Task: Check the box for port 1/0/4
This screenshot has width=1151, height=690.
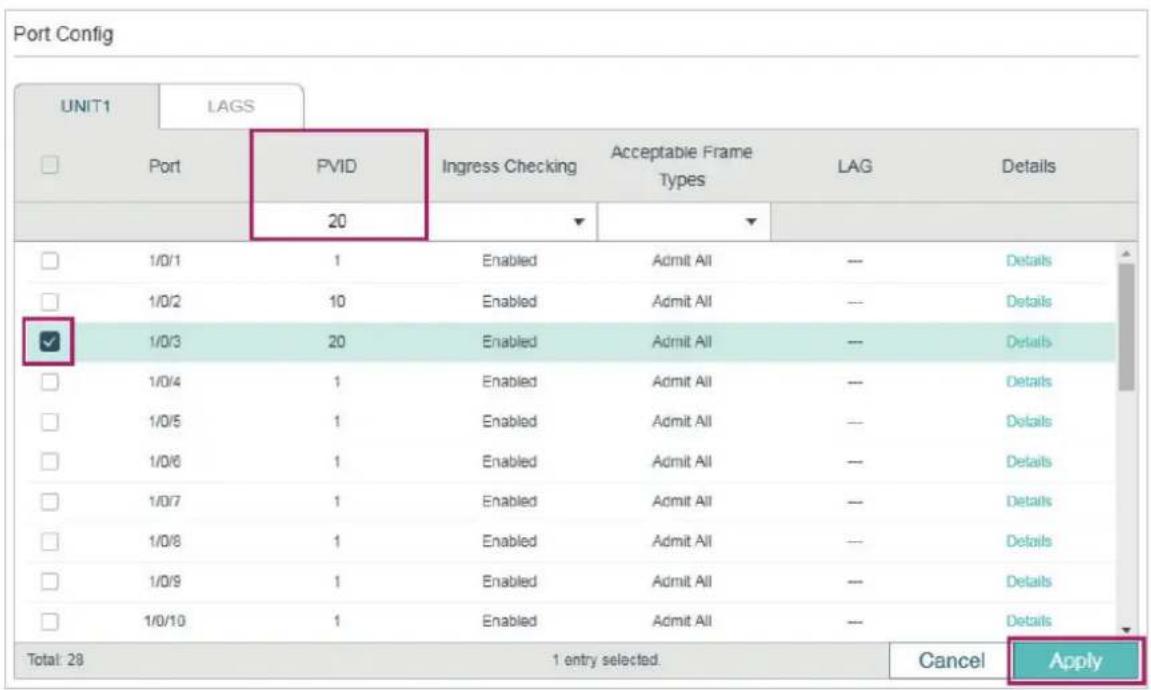Action: [x=49, y=382]
